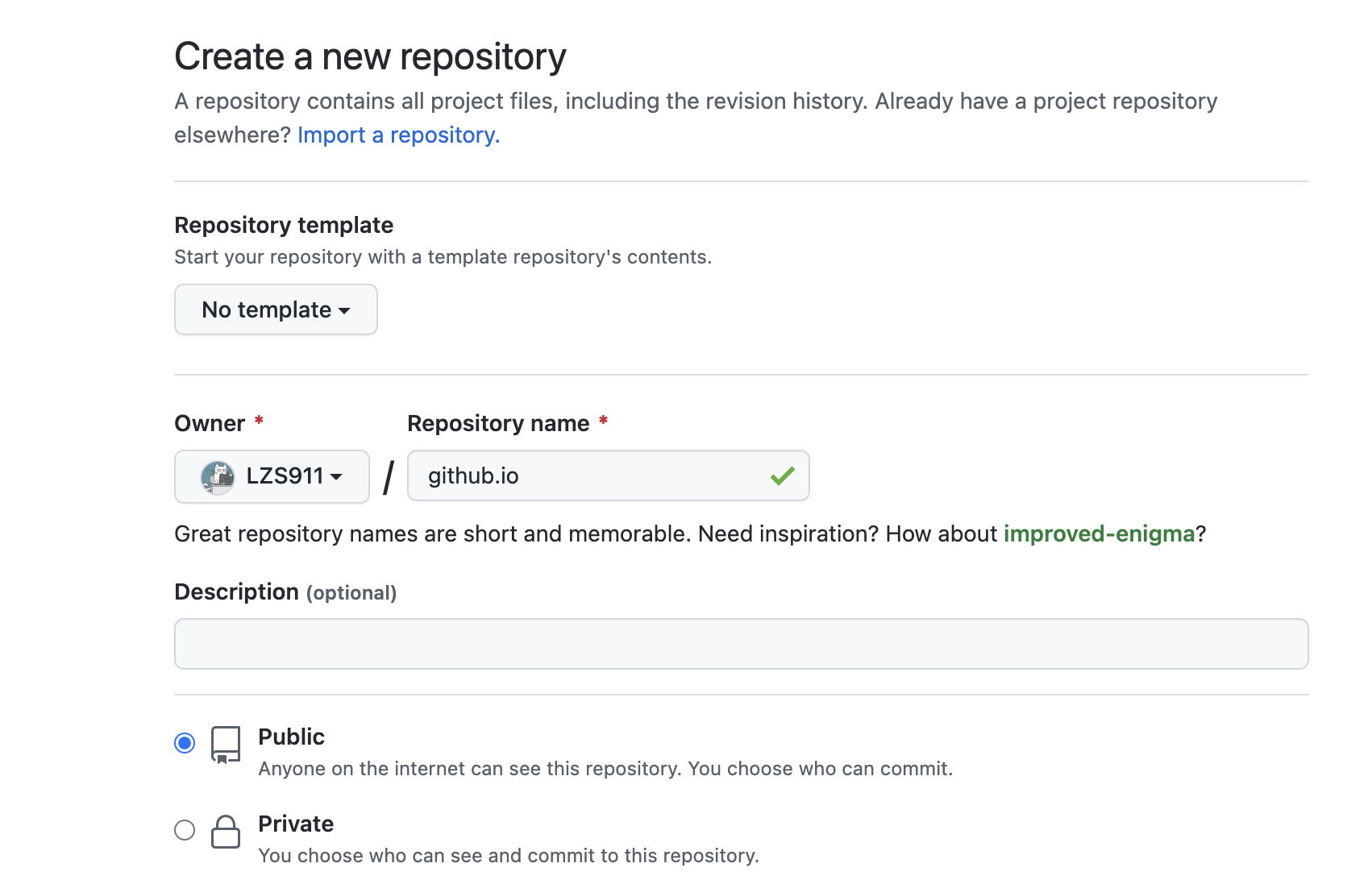Click the LZS911 owner avatar image

218,477
